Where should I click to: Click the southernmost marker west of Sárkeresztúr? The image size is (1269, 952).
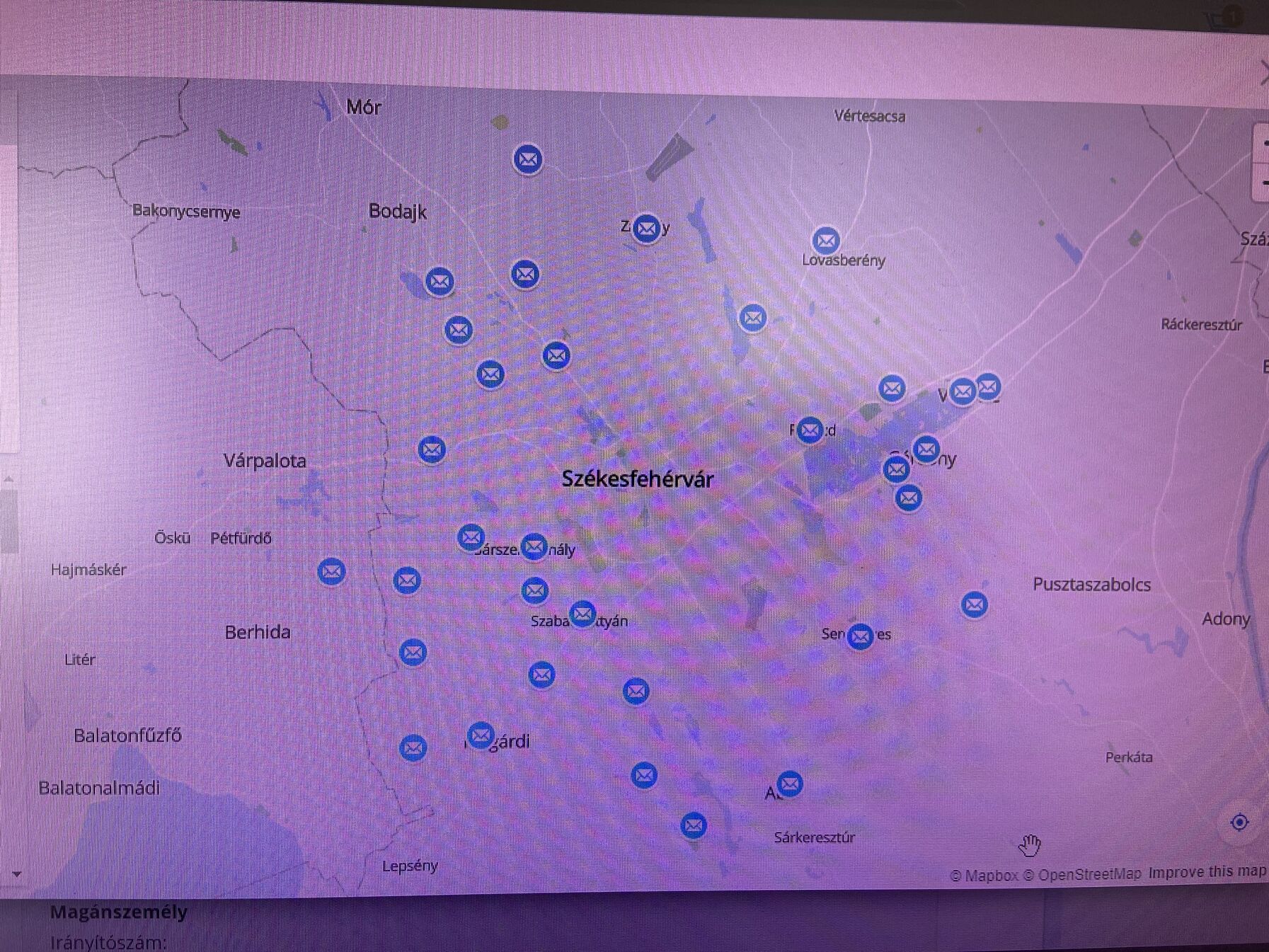(x=694, y=825)
